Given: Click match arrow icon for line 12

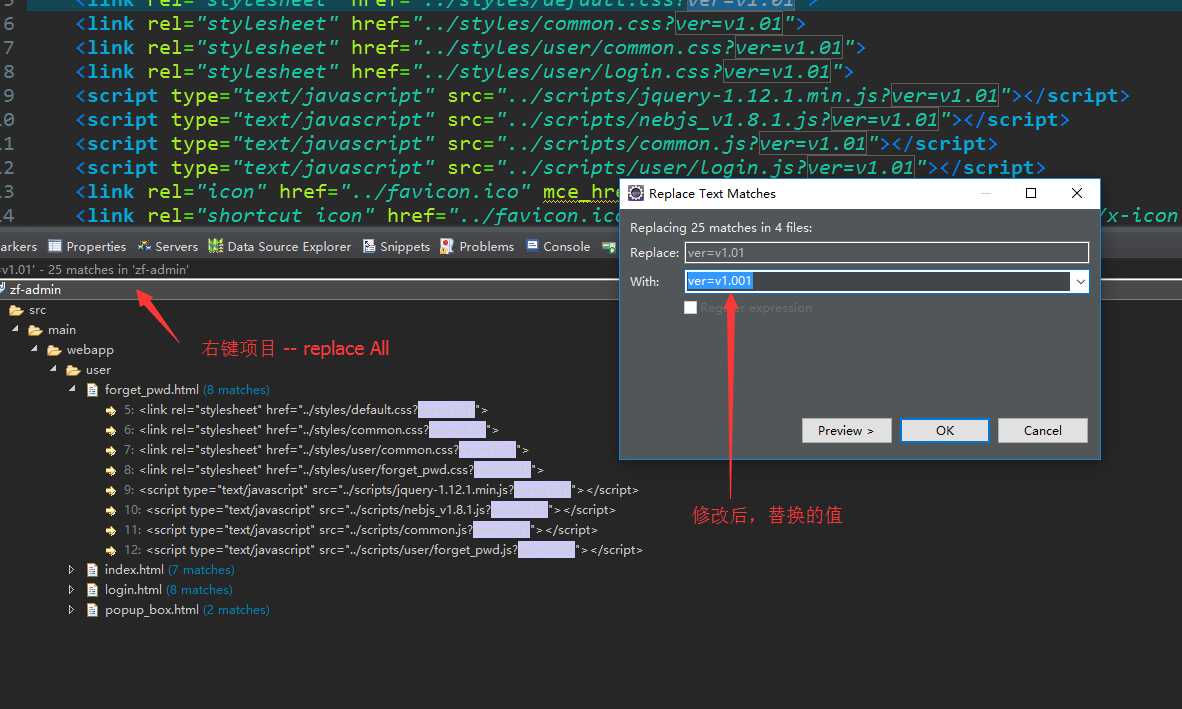Looking at the screenshot, I should click(x=111, y=550).
